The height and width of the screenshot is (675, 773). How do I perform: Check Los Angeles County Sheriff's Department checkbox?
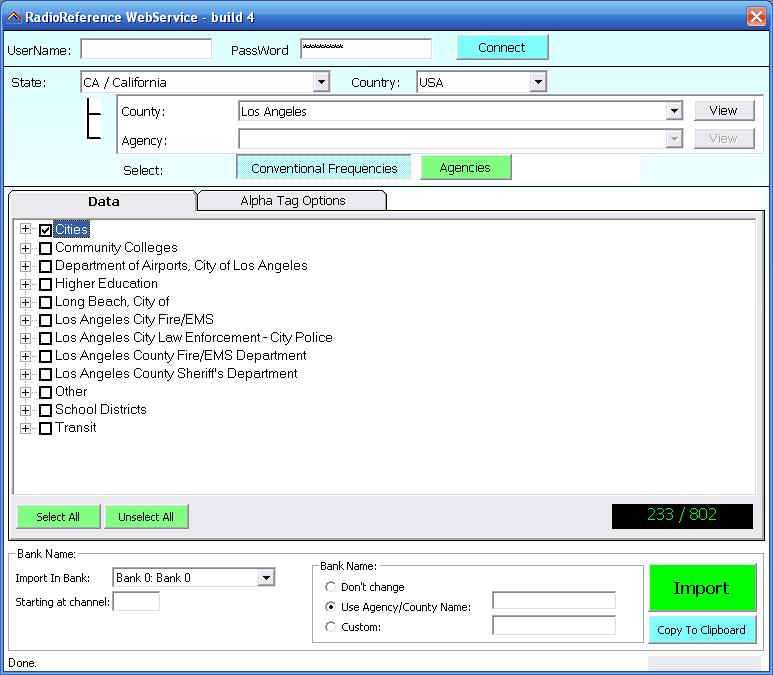(45, 374)
